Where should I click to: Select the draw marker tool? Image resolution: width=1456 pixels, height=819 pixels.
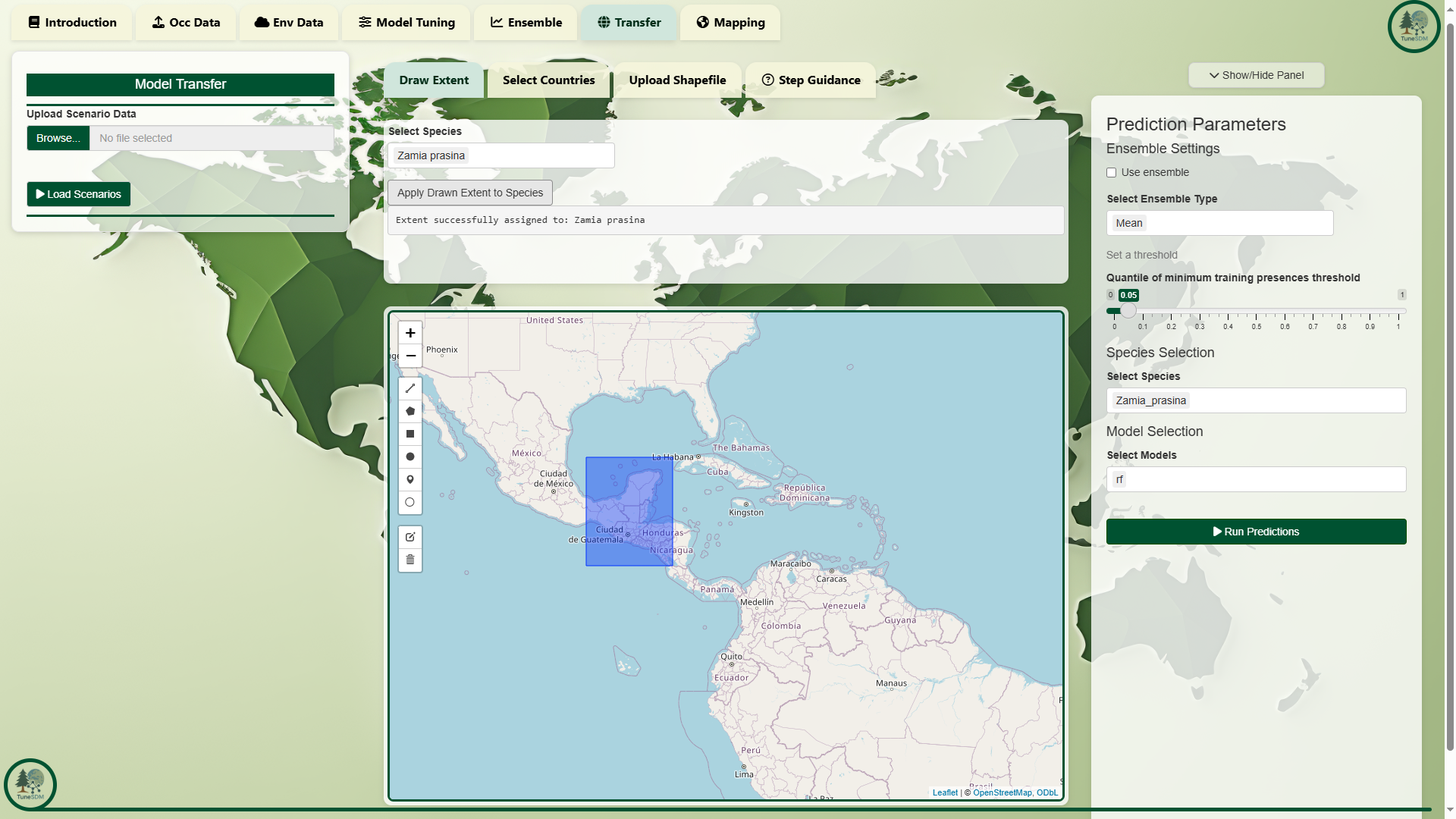410,479
